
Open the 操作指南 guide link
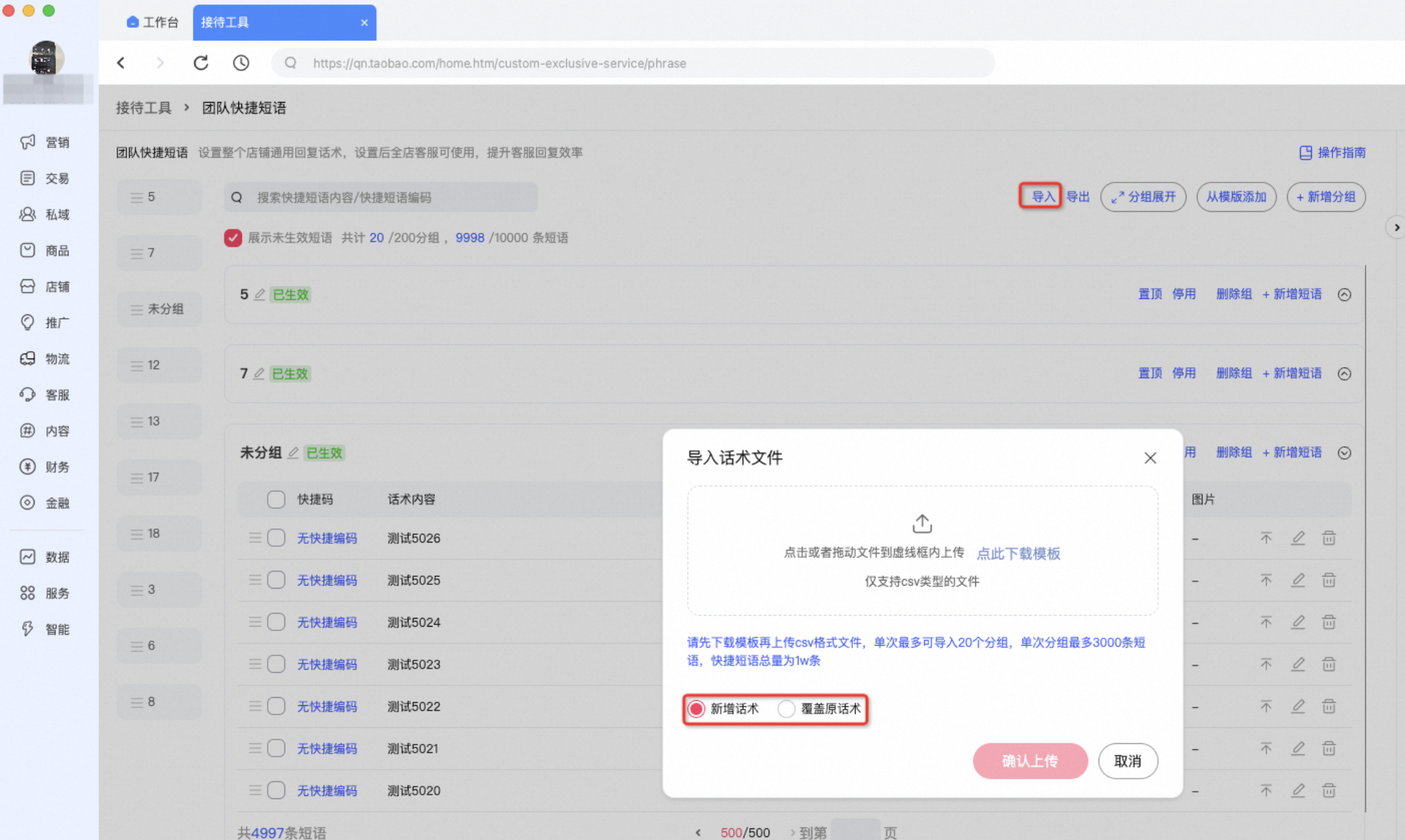(x=1332, y=152)
